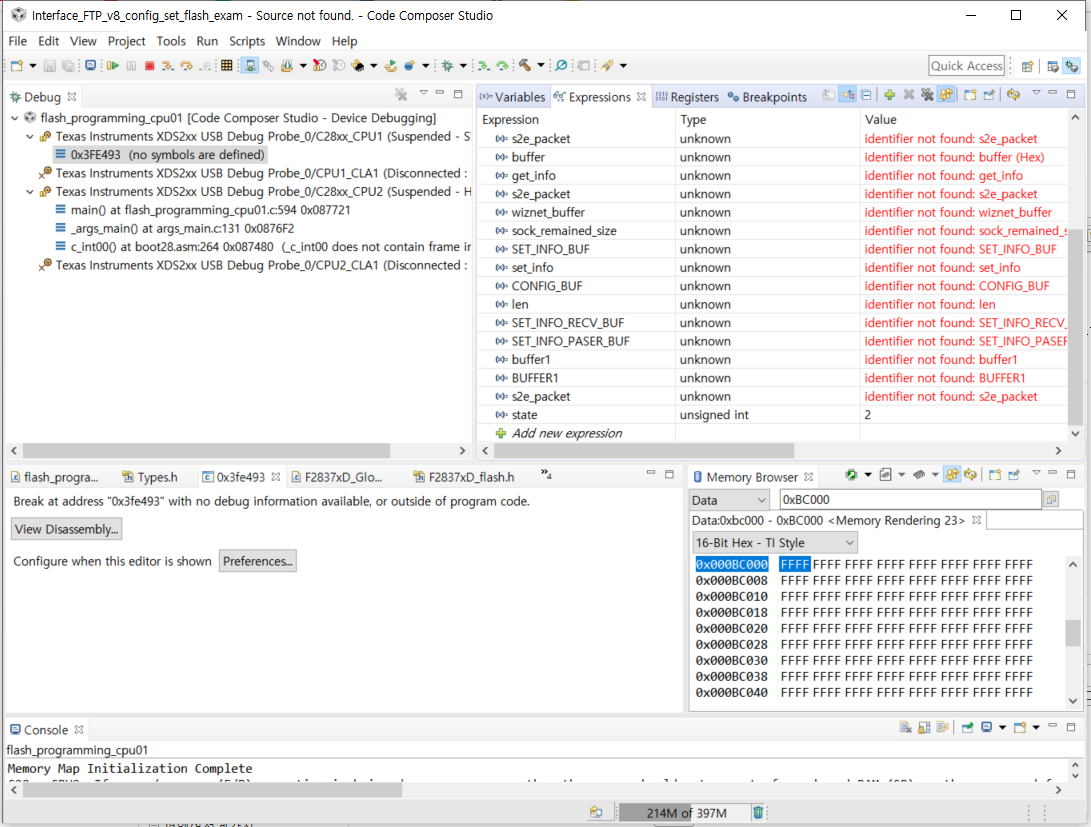Toggle Continuous Refresh in Expressions toolbar
This screenshot has height=827, width=1091.
946,95
